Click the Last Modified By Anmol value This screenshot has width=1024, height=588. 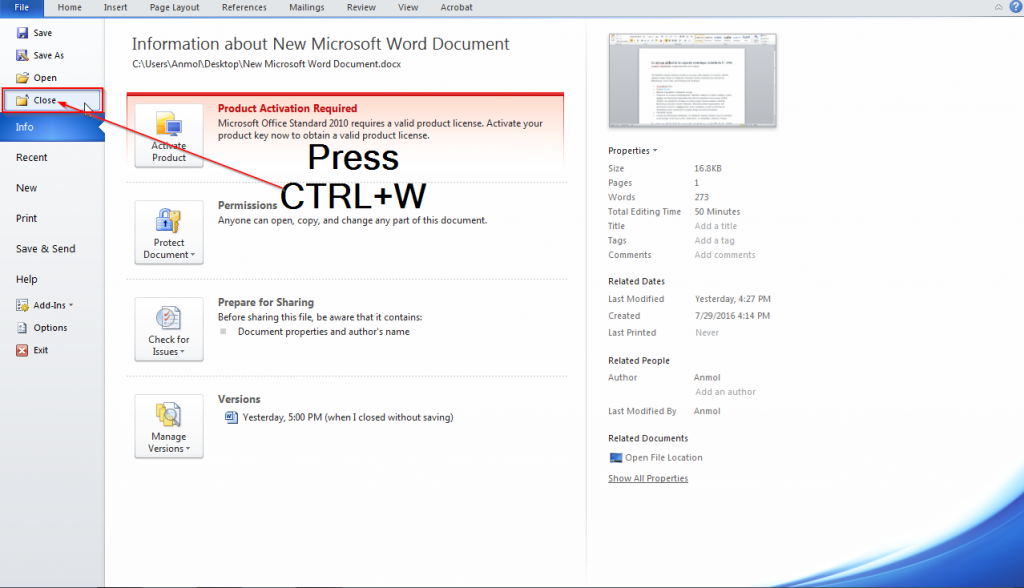click(707, 411)
